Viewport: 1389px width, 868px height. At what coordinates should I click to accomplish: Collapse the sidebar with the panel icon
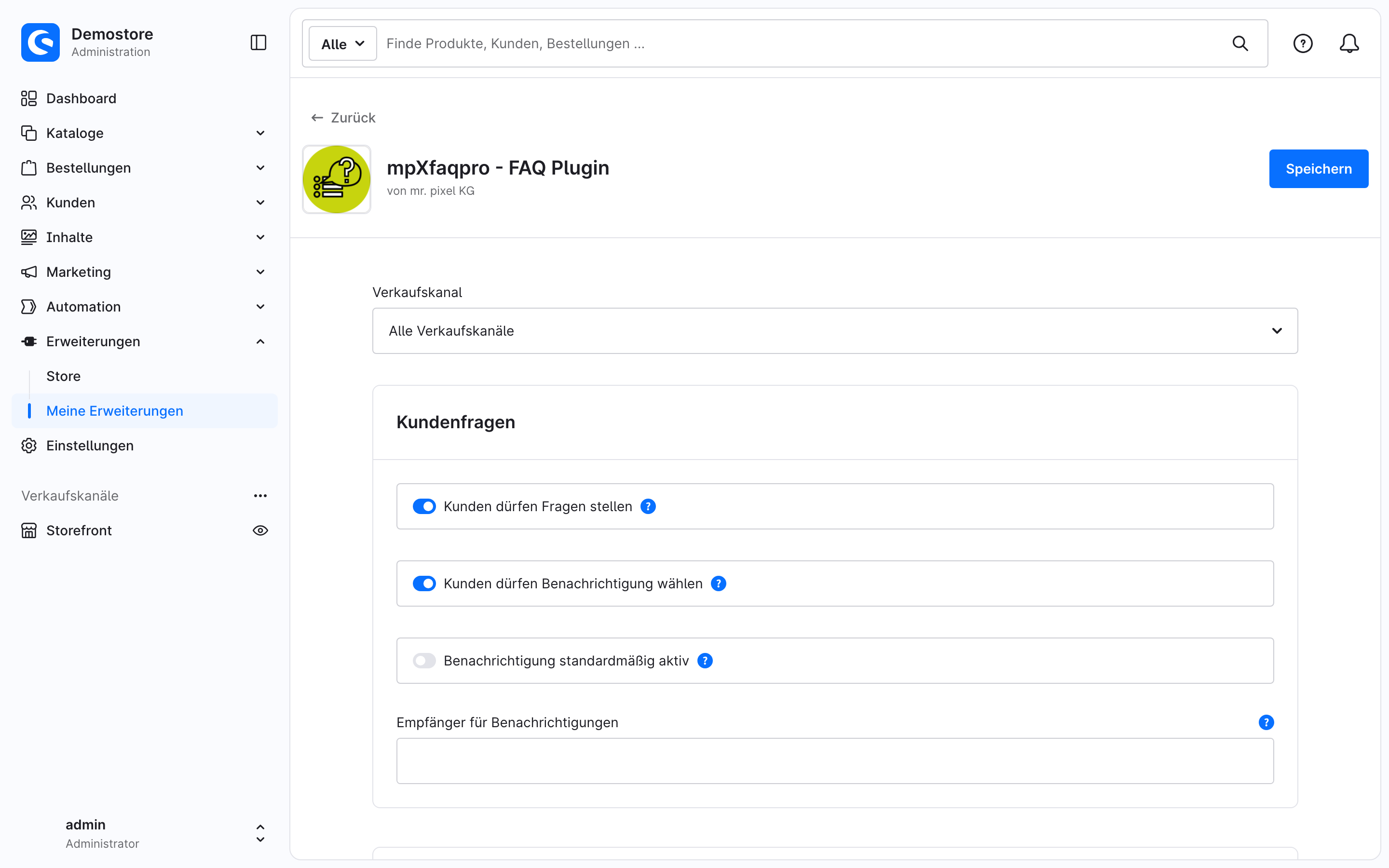pos(259,42)
